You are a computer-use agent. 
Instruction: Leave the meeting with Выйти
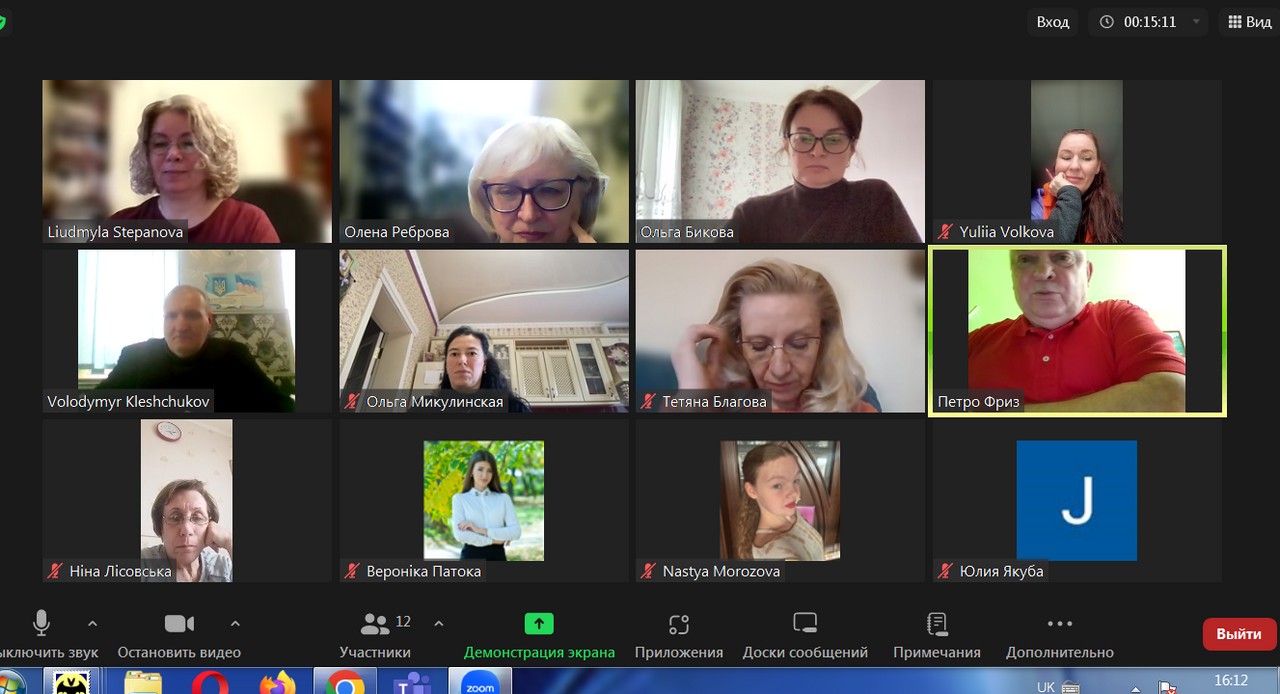(1239, 634)
